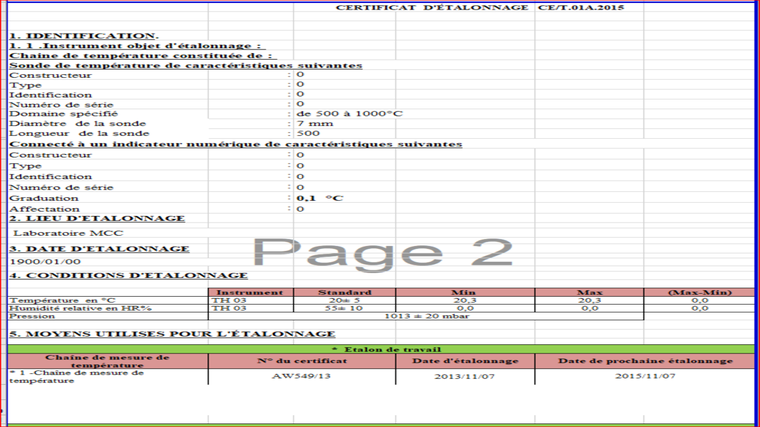
Task: Select the green 'Etalon de travail' header bar
Action: tap(380, 349)
